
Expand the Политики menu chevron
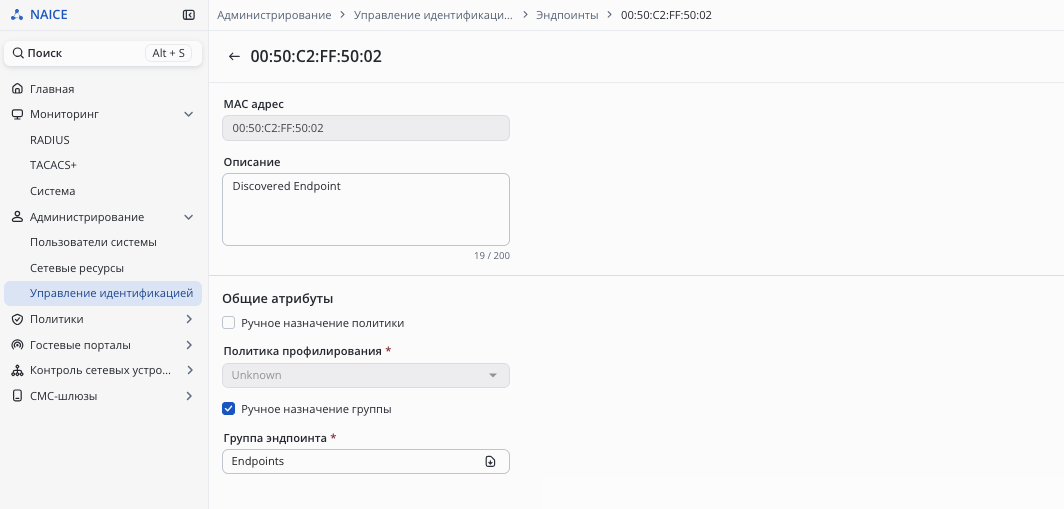[189, 319]
